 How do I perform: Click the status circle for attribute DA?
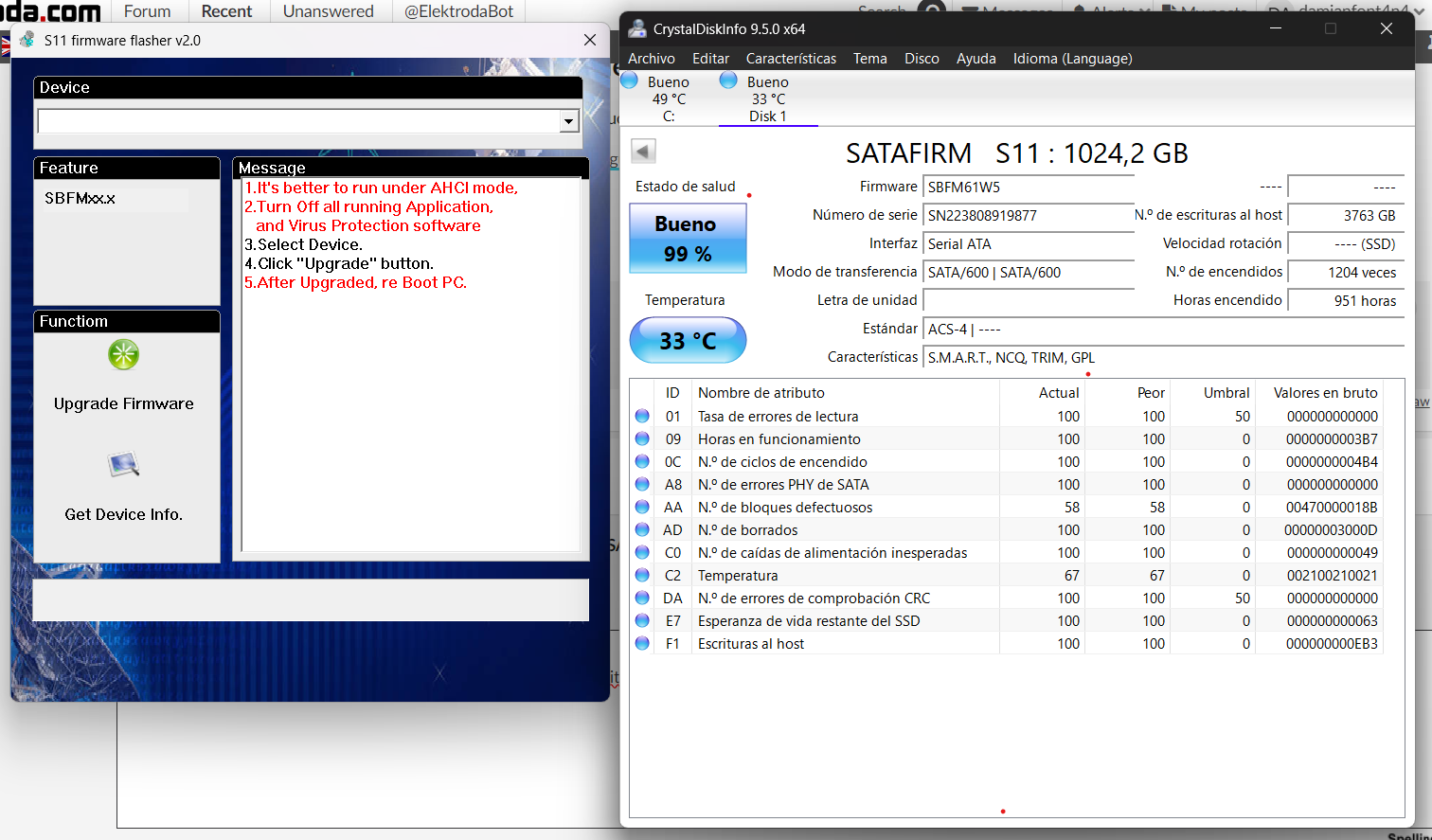(642, 598)
